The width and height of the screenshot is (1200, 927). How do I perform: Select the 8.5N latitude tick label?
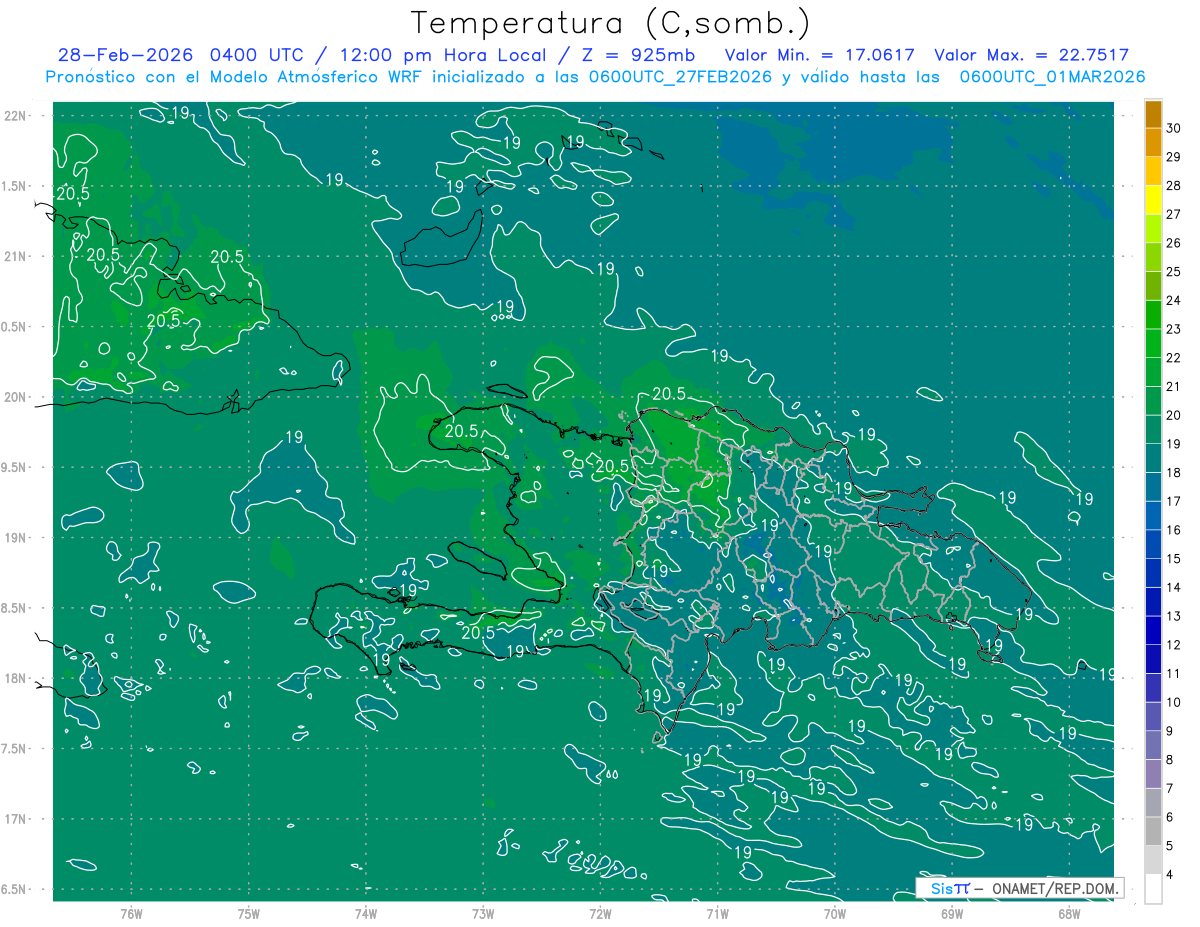(15, 609)
